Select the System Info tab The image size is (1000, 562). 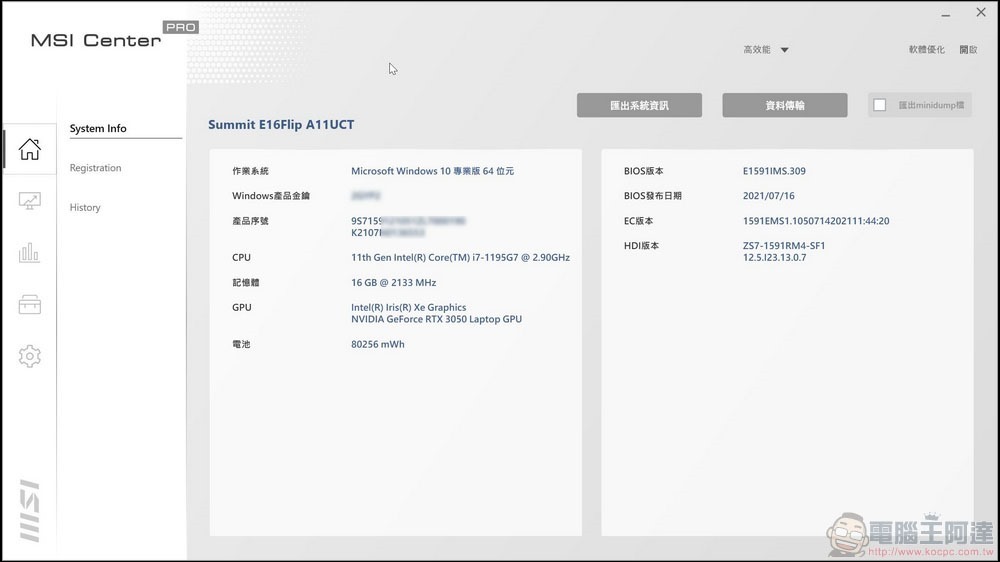click(98, 129)
